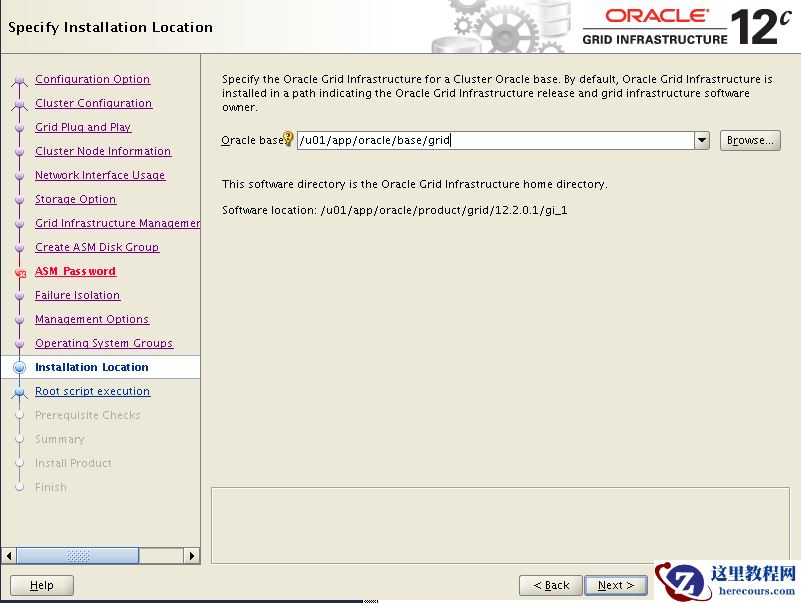The image size is (801, 603).
Task: Click the Help button
Action: coord(42,585)
